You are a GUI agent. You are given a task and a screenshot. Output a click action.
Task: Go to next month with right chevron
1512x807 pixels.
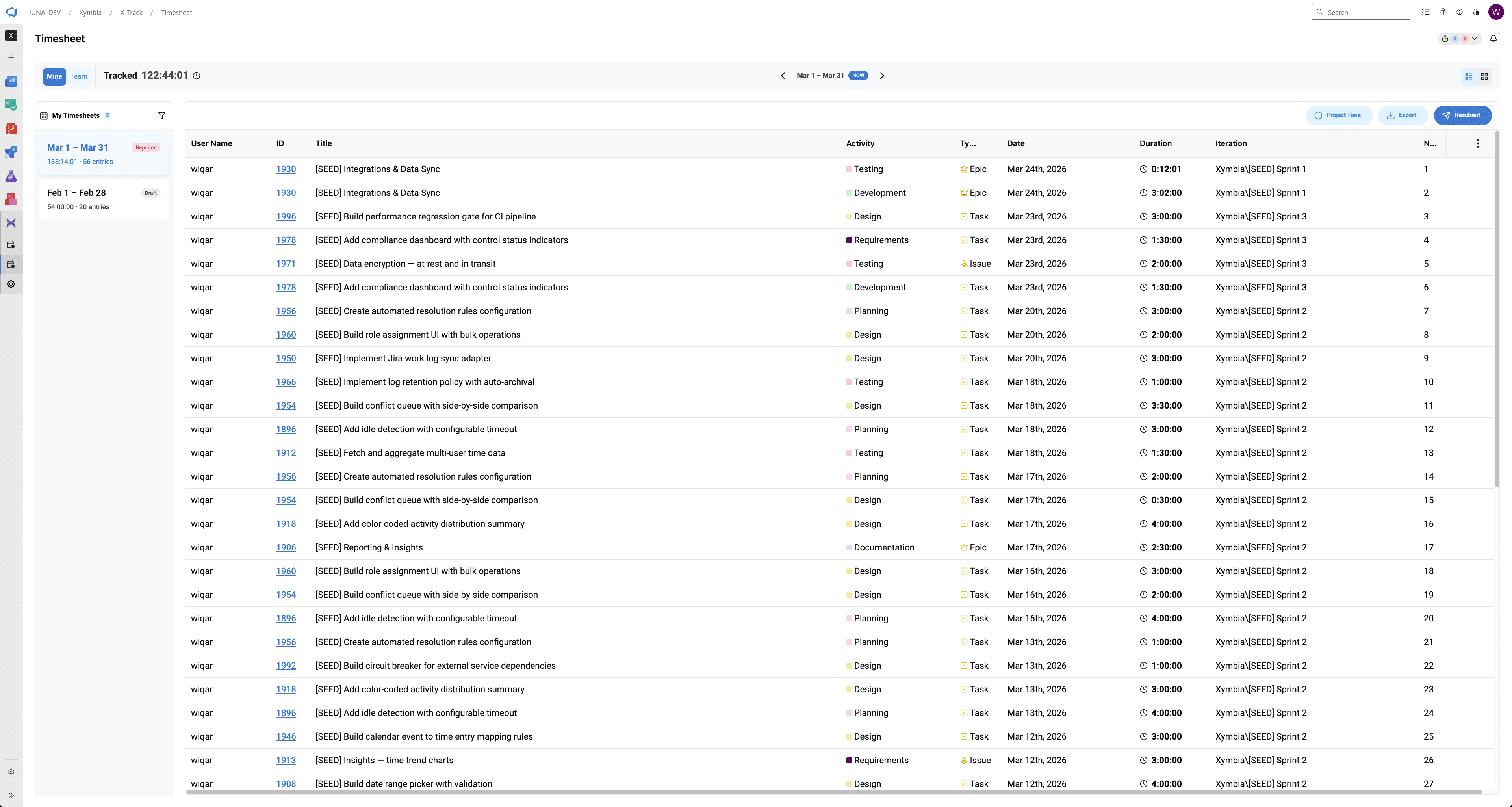point(882,76)
